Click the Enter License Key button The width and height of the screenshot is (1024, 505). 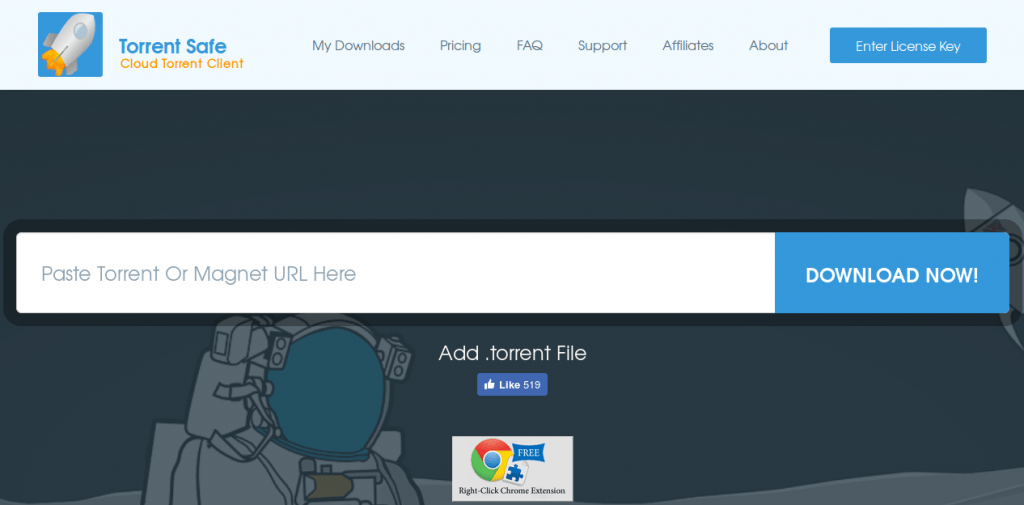(x=908, y=46)
